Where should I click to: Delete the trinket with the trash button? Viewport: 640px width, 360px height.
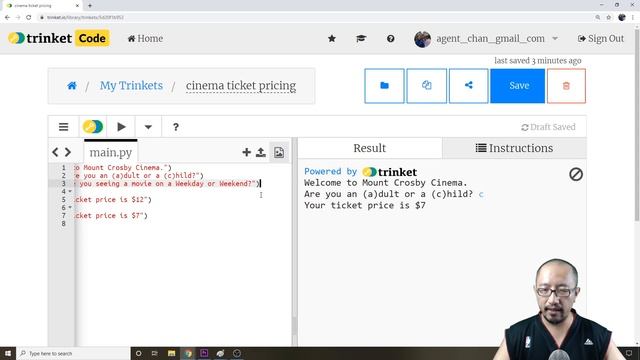click(x=566, y=86)
